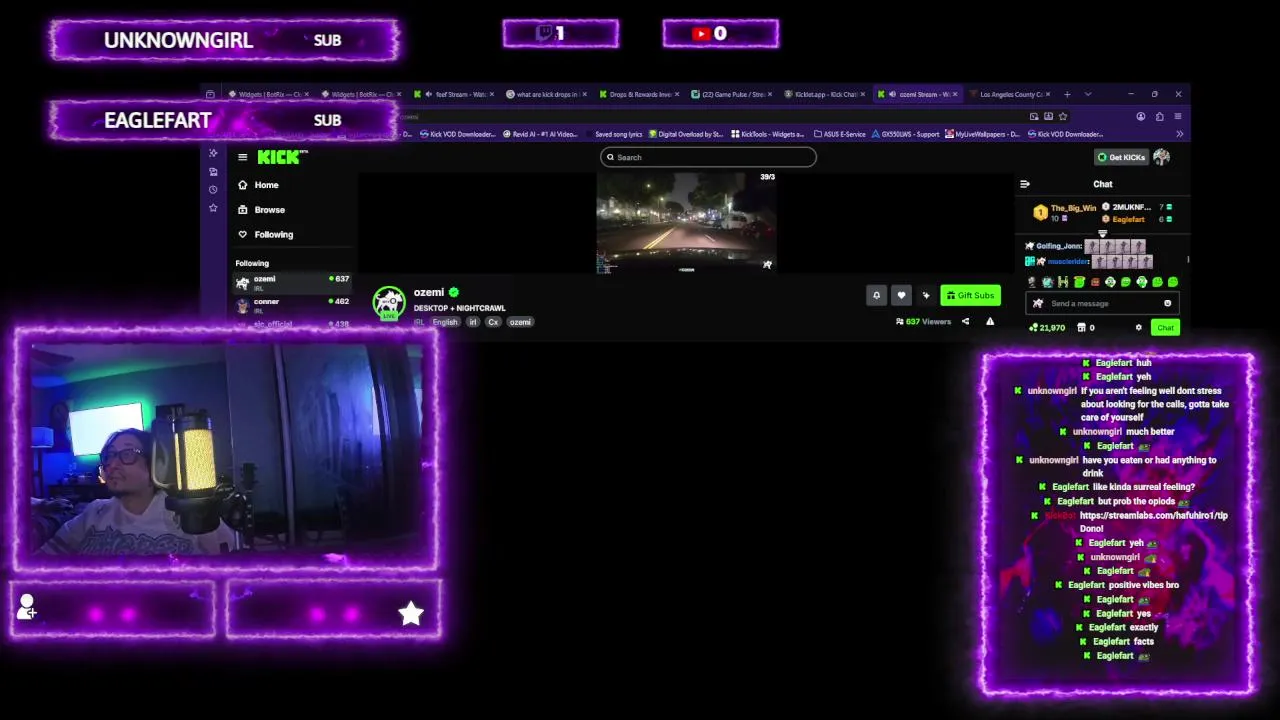Click the notification bell for ozemi
Viewport: 1280px width, 720px height.
coord(876,295)
